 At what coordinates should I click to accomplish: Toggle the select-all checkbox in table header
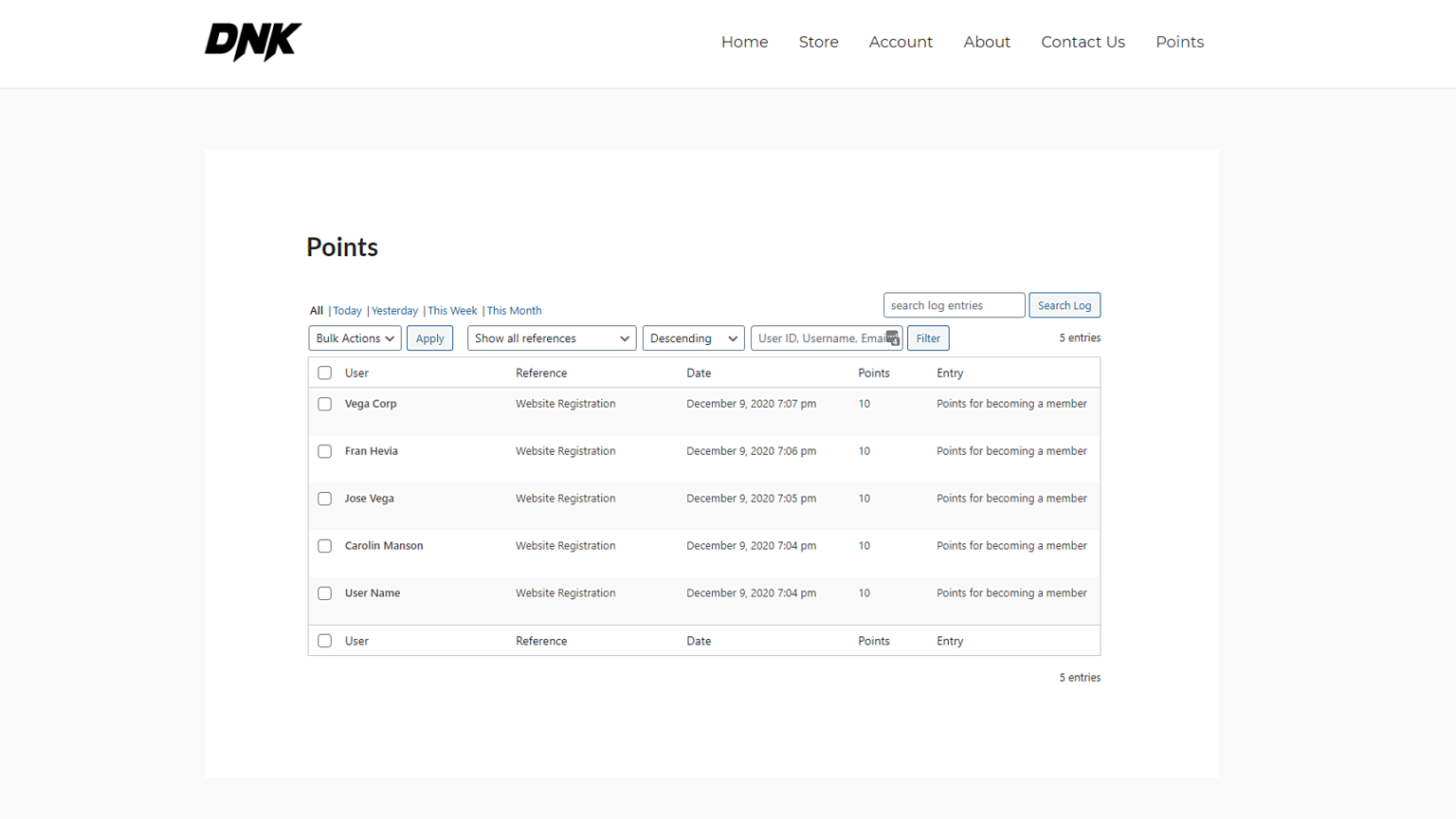pos(325,373)
